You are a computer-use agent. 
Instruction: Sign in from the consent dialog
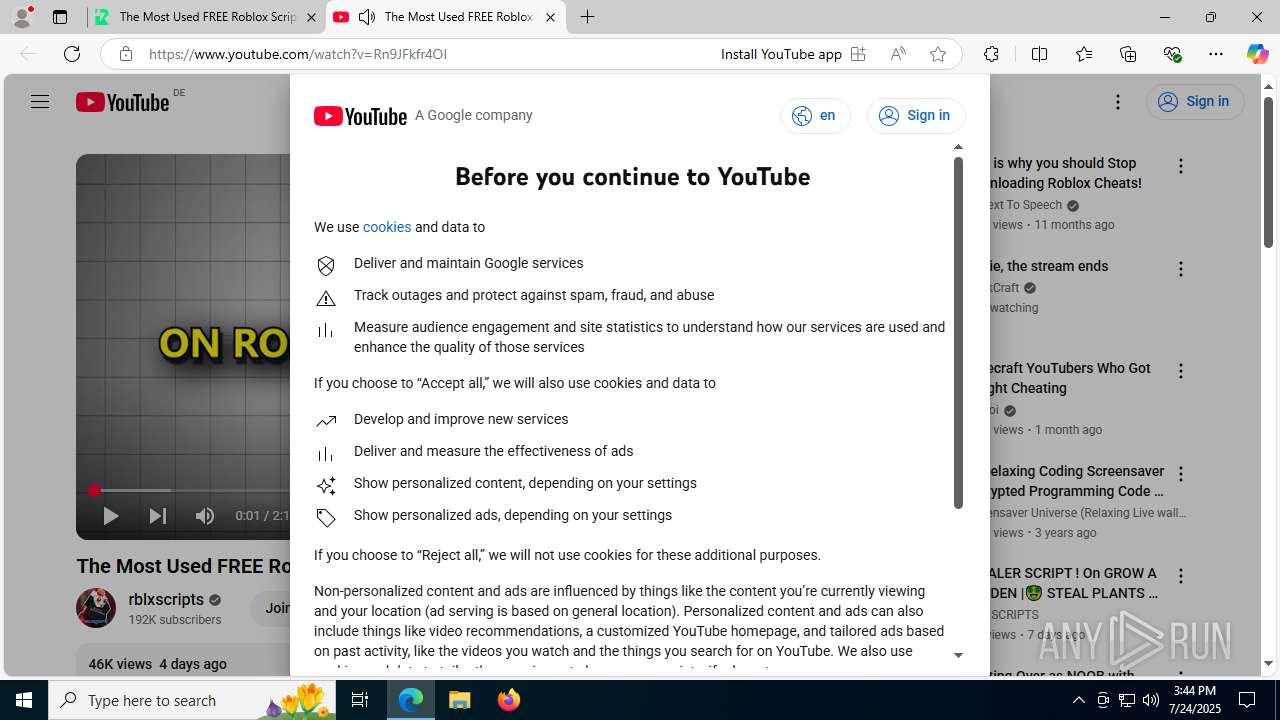coord(916,116)
